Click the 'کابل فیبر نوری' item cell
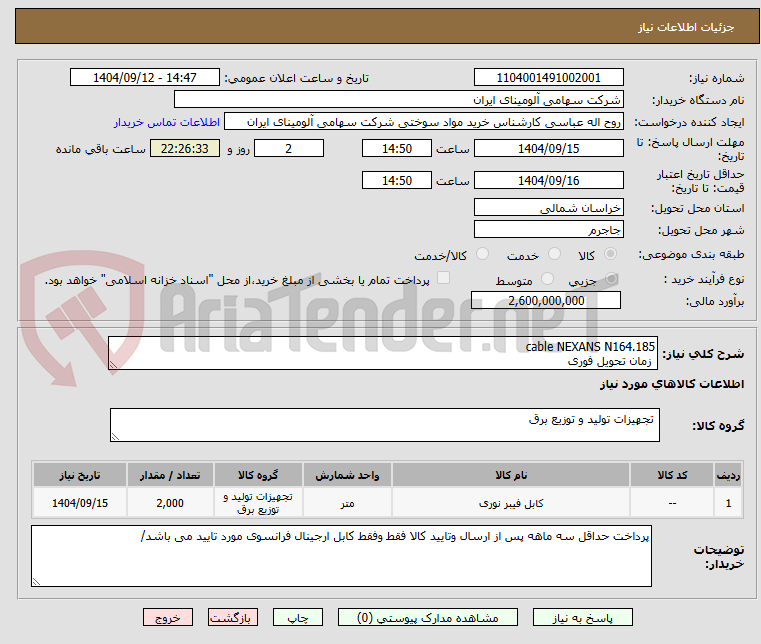The image size is (761, 644). tap(511, 503)
